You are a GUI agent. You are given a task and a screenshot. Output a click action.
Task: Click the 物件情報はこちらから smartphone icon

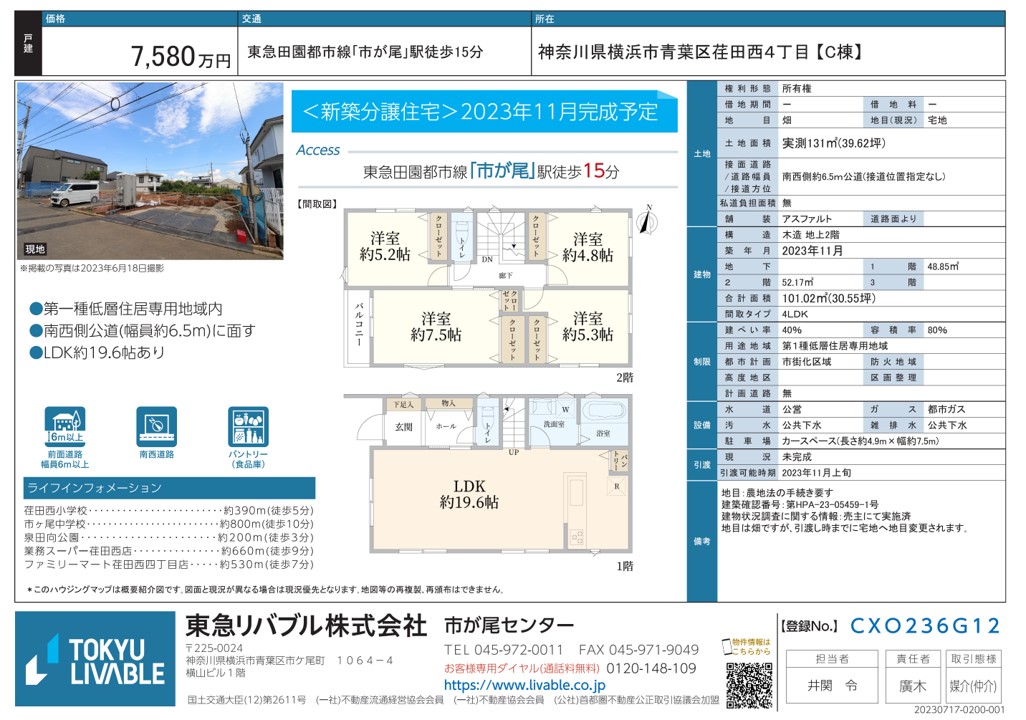[x=727, y=646]
